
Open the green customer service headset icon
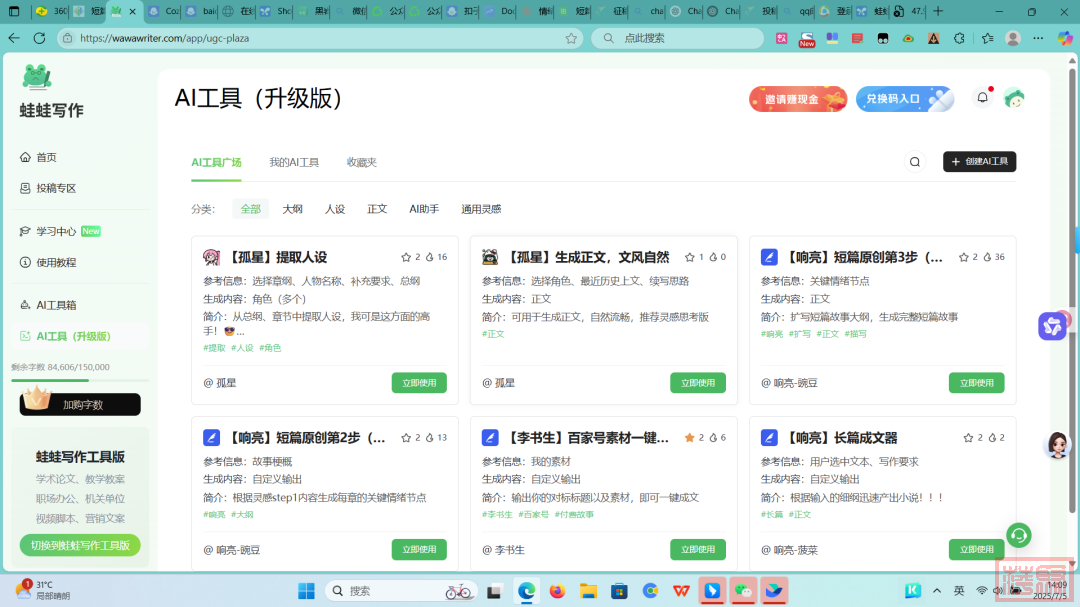click(x=1018, y=535)
